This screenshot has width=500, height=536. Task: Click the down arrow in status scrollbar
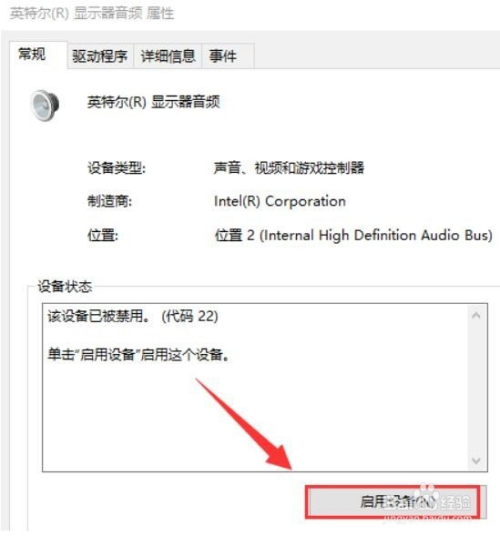476,460
